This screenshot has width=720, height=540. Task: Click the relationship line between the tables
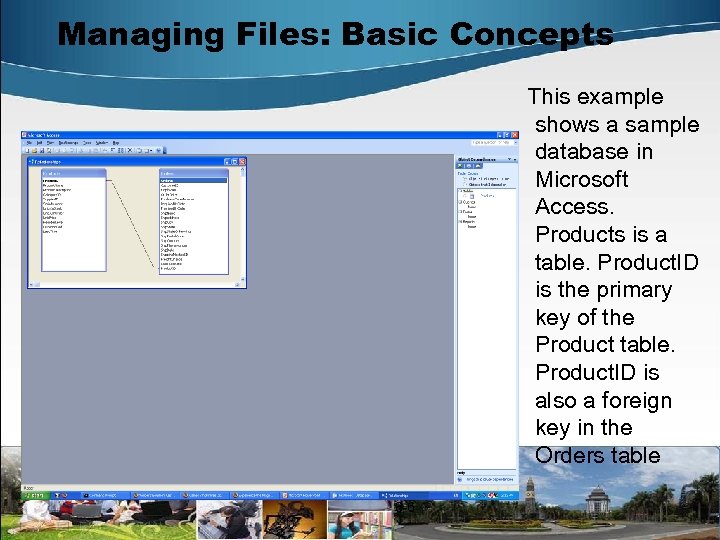click(x=133, y=225)
